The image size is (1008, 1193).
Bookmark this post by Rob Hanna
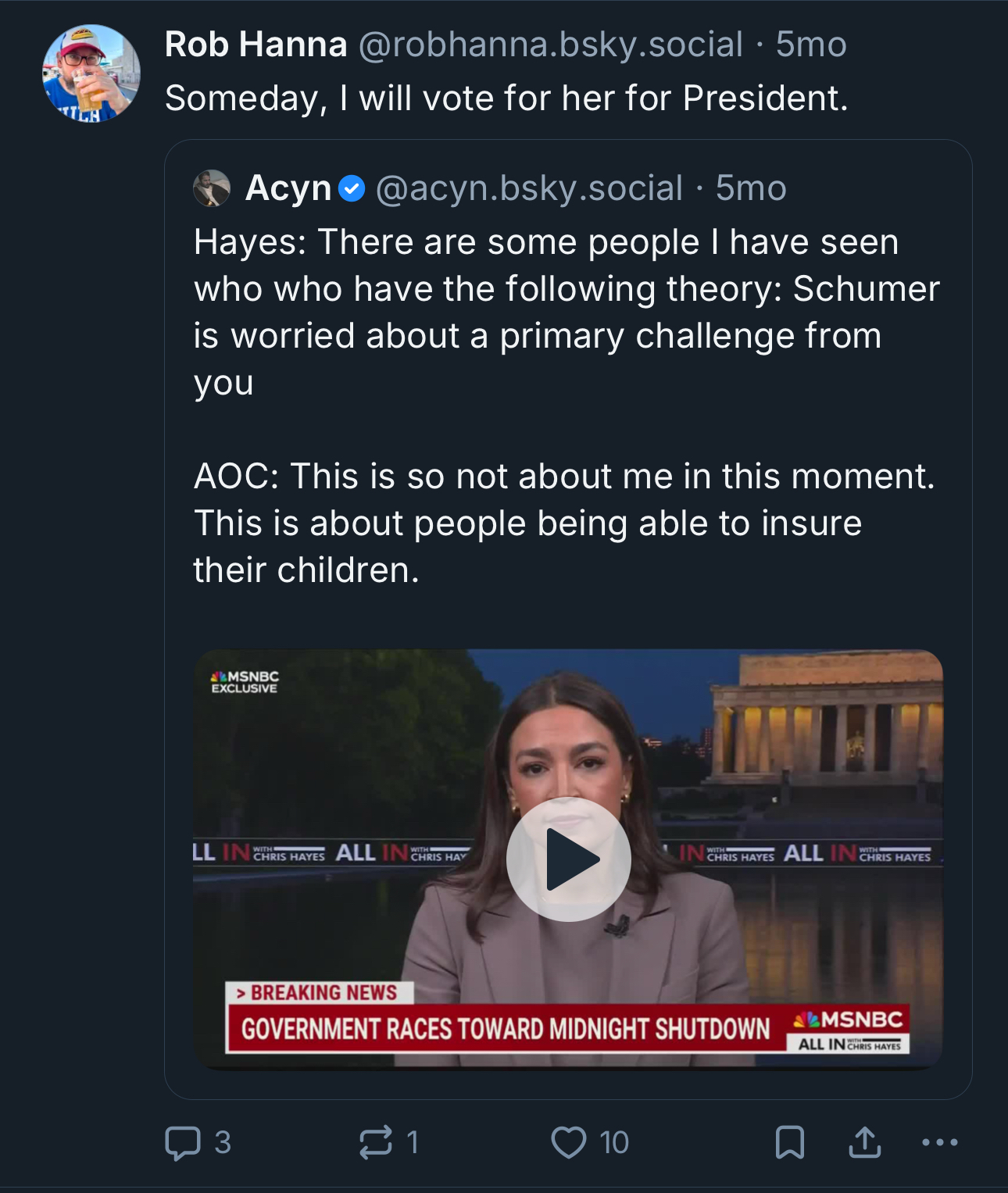[789, 1142]
